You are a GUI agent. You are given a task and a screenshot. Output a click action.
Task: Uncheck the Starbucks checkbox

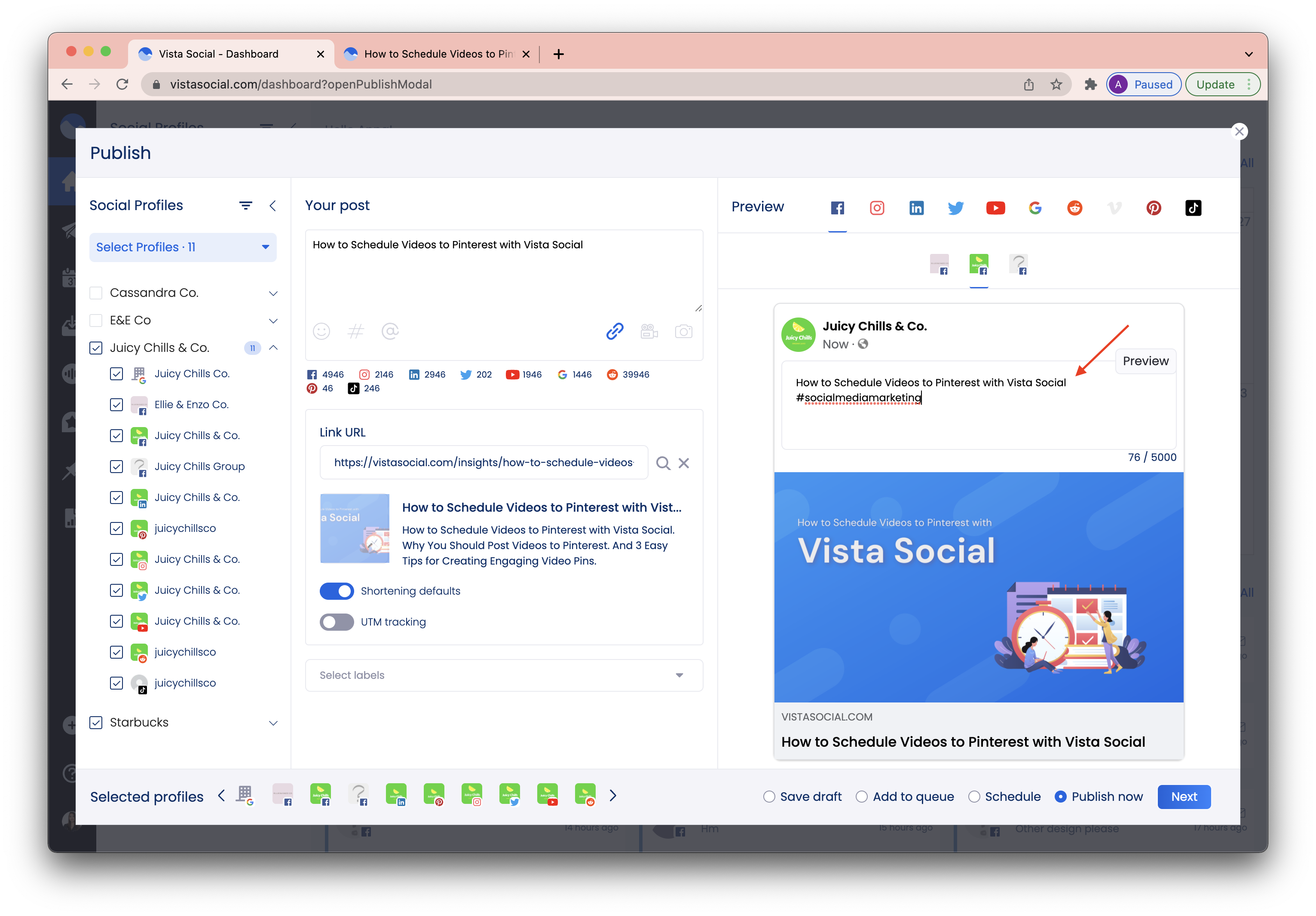pyautogui.click(x=96, y=722)
